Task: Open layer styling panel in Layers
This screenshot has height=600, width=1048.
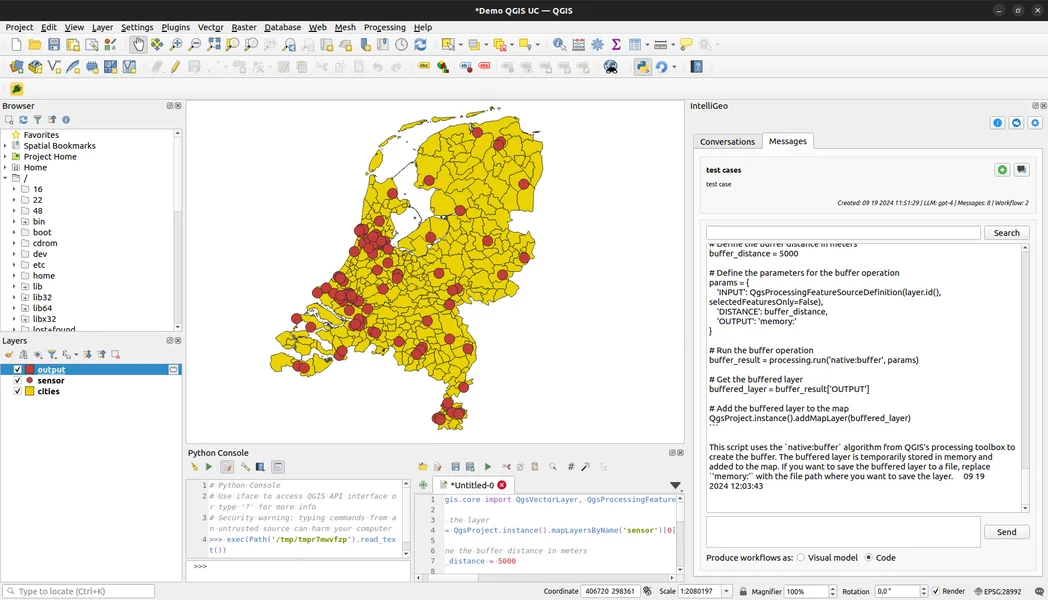Action: pyautogui.click(x=9, y=355)
